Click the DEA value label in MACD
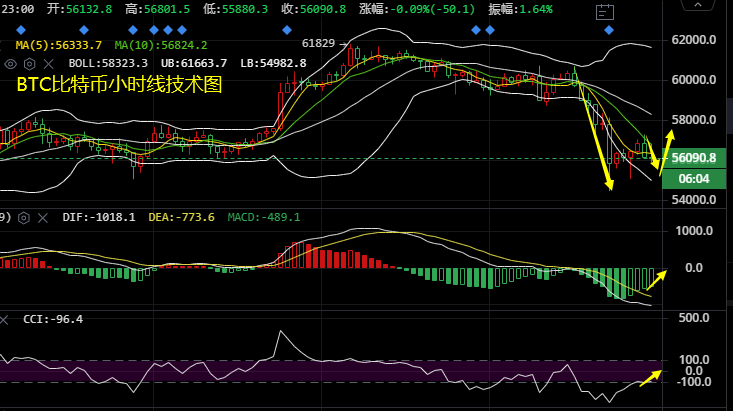The image size is (733, 411). pyautogui.click(x=181, y=217)
